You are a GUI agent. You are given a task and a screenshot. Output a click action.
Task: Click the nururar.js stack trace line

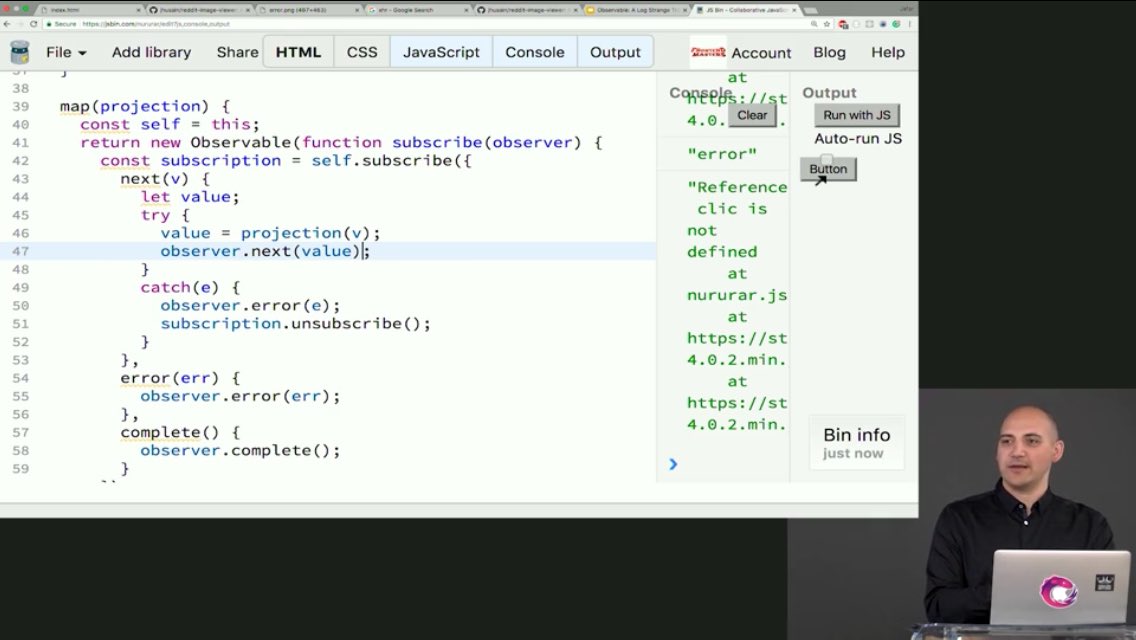click(737, 295)
